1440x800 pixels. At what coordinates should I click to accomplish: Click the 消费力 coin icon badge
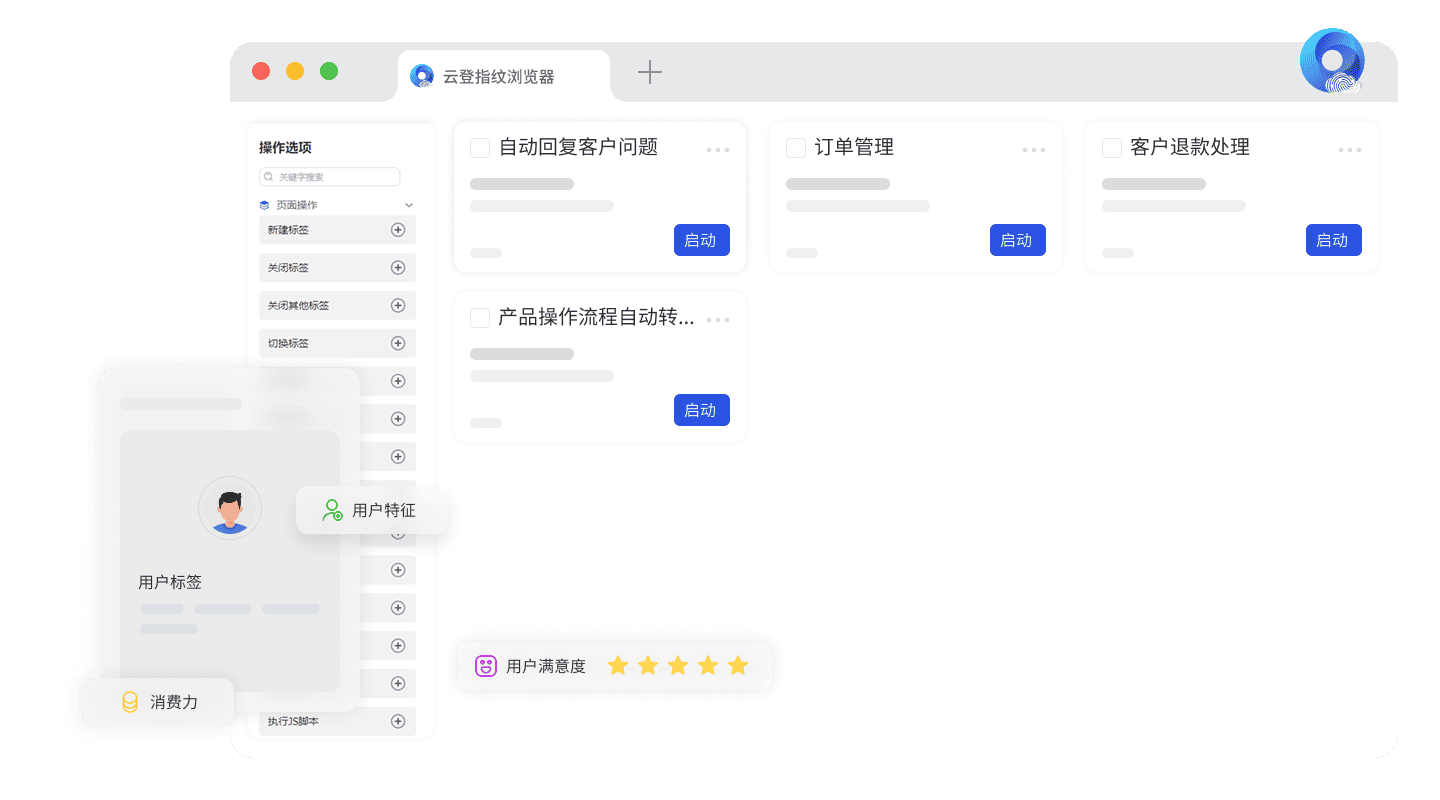pos(130,702)
